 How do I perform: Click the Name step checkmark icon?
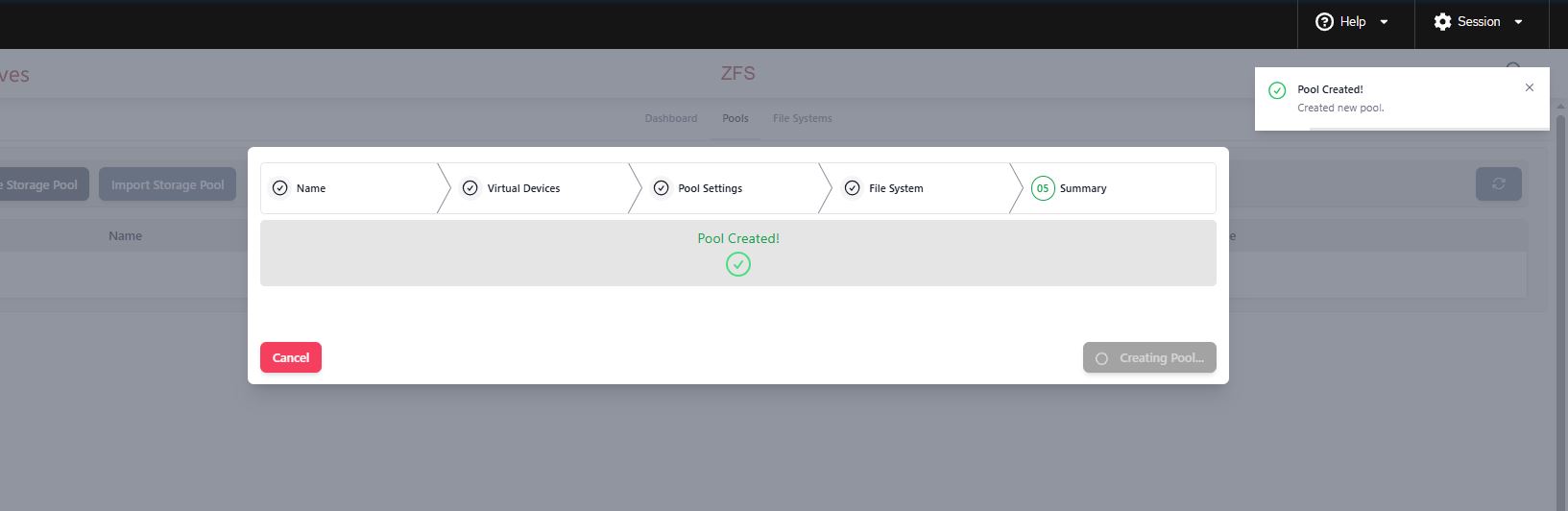(x=280, y=188)
